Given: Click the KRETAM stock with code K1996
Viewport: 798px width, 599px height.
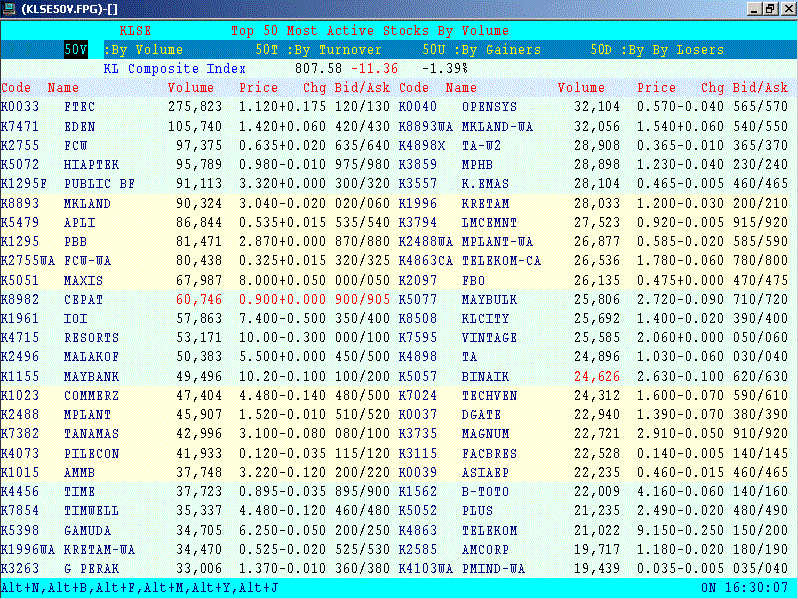Looking at the screenshot, I should point(486,204).
